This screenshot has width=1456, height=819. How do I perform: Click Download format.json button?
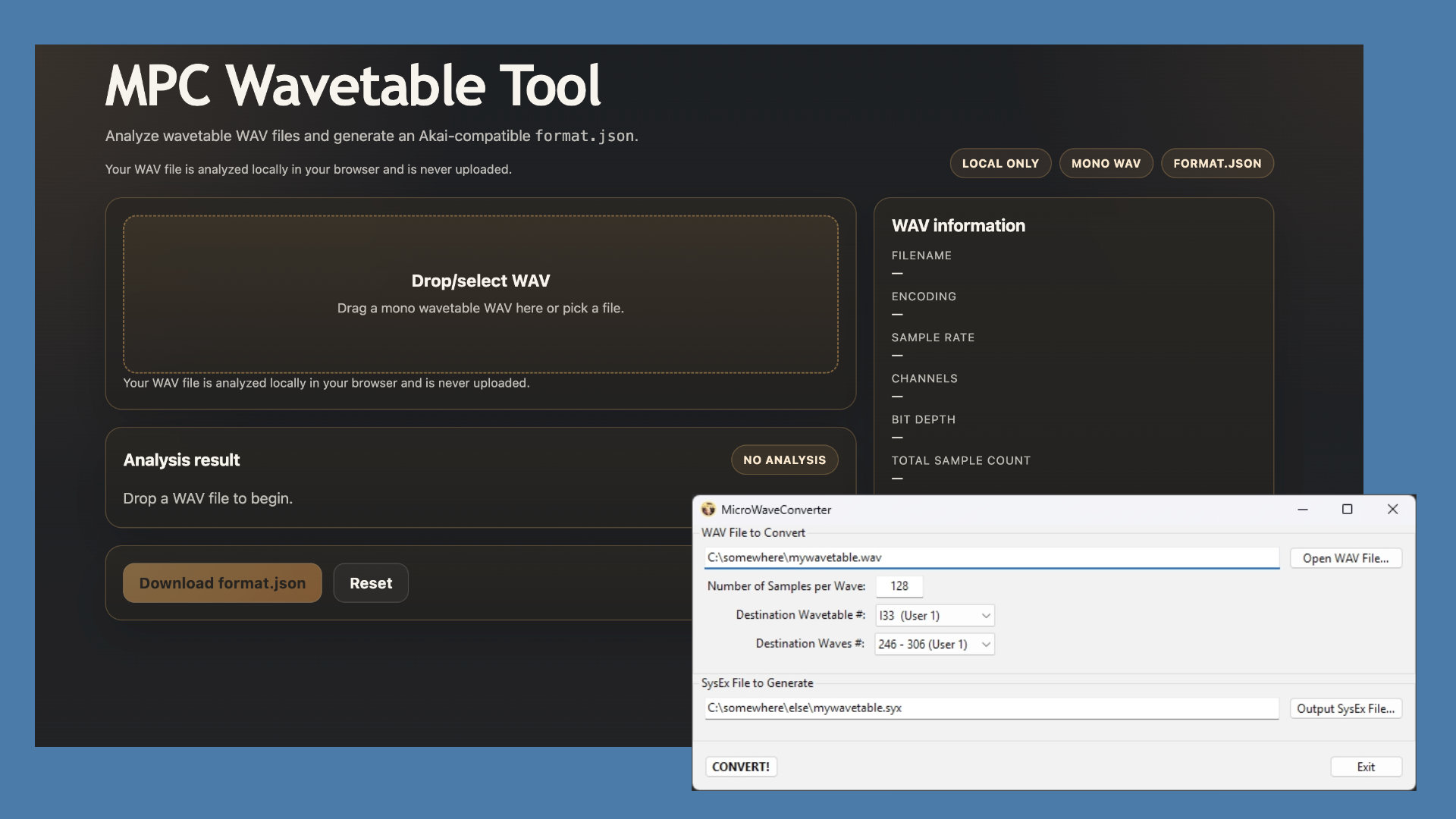(x=222, y=583)
